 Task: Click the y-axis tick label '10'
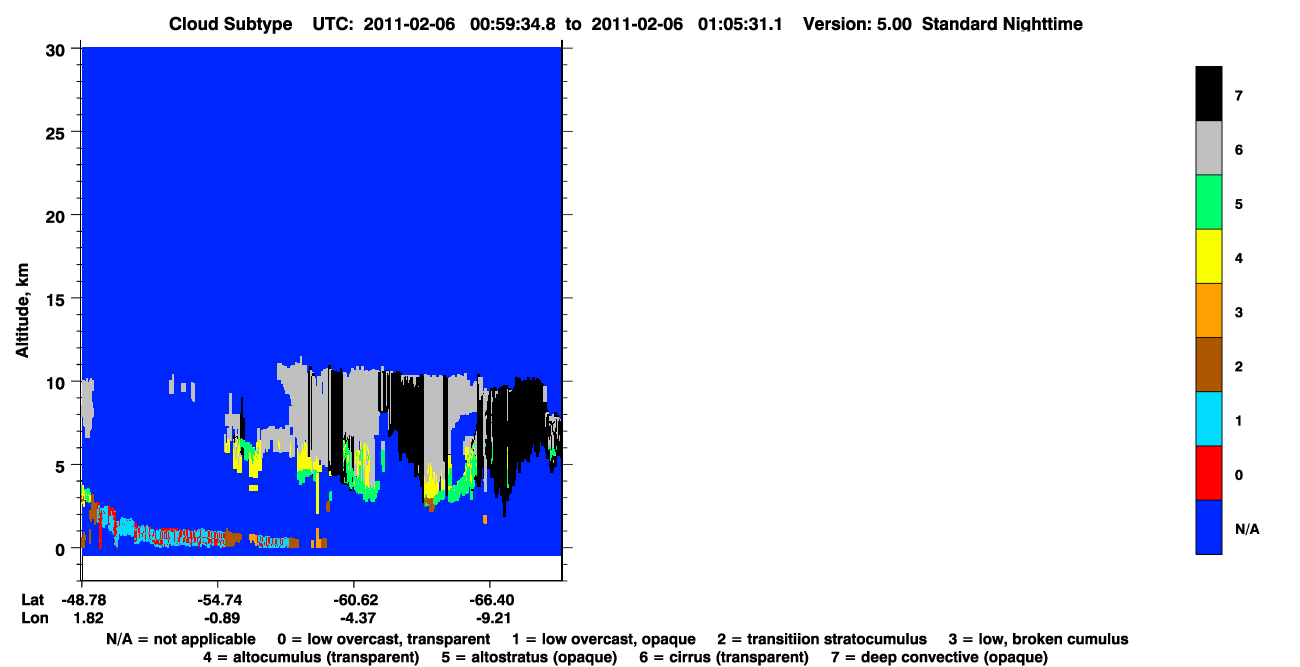(58, 382)
